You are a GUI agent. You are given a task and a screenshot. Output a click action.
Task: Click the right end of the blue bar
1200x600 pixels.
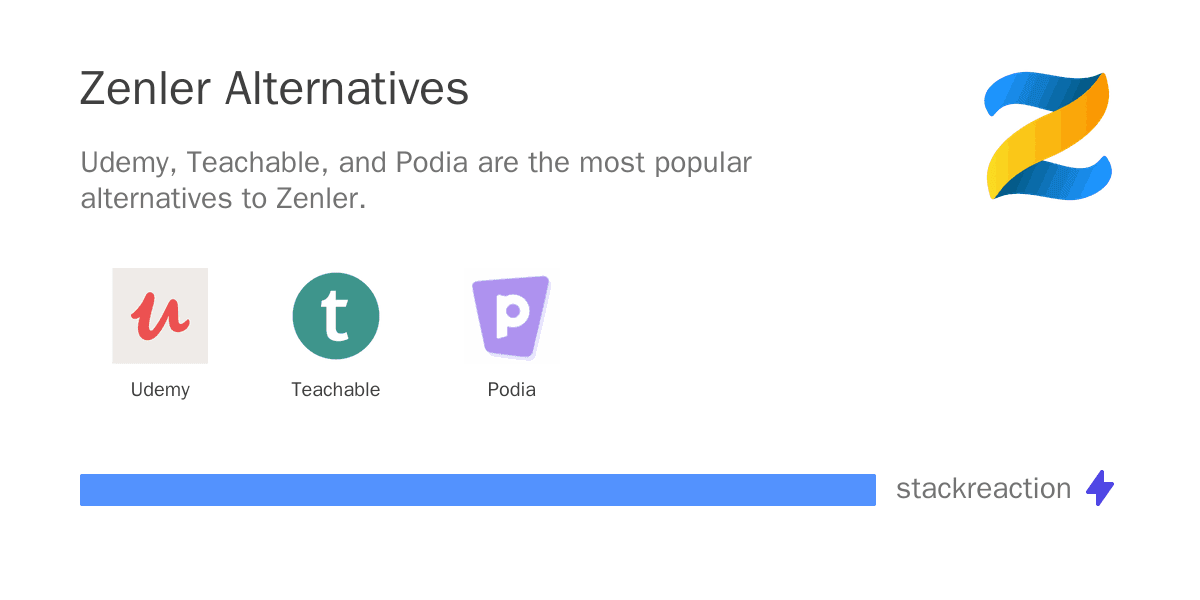(870, 490)
